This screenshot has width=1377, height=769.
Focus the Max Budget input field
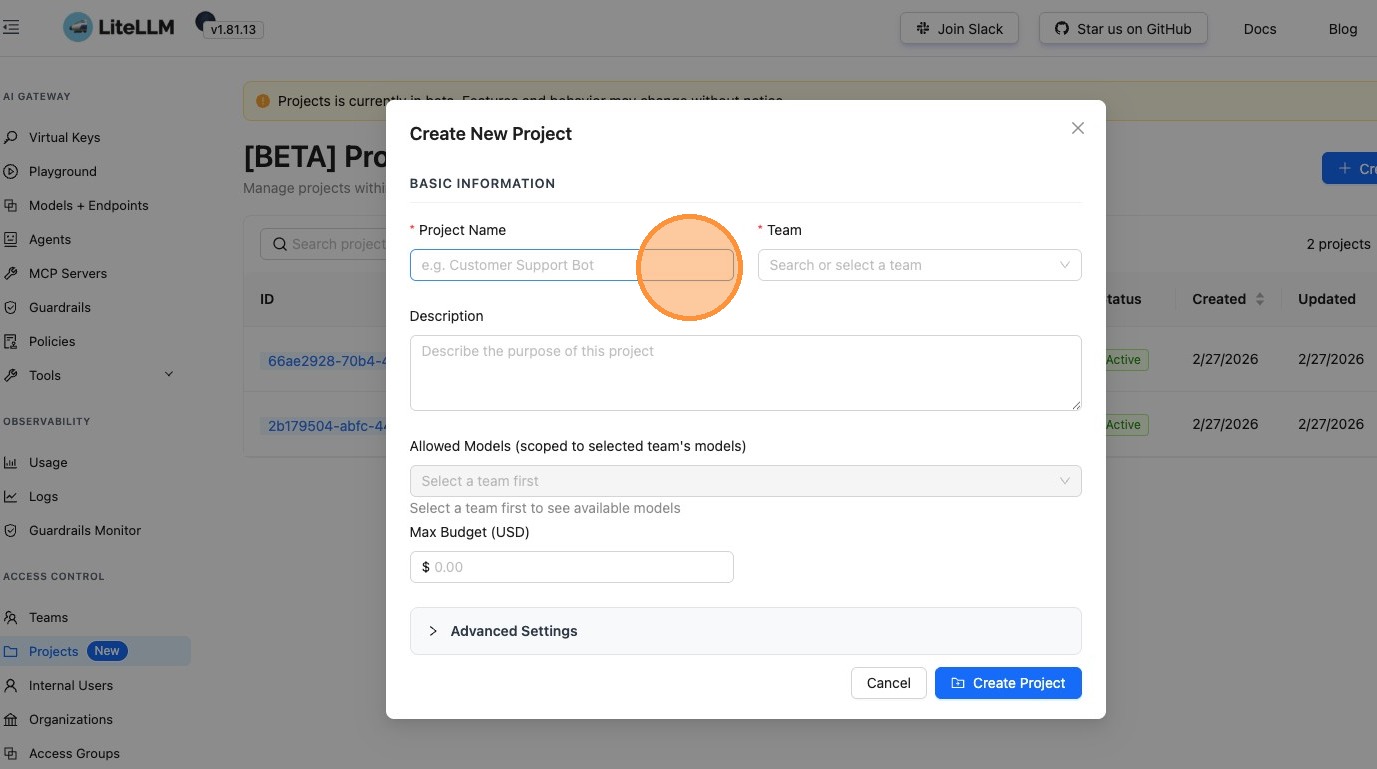[x=580, y=567]
